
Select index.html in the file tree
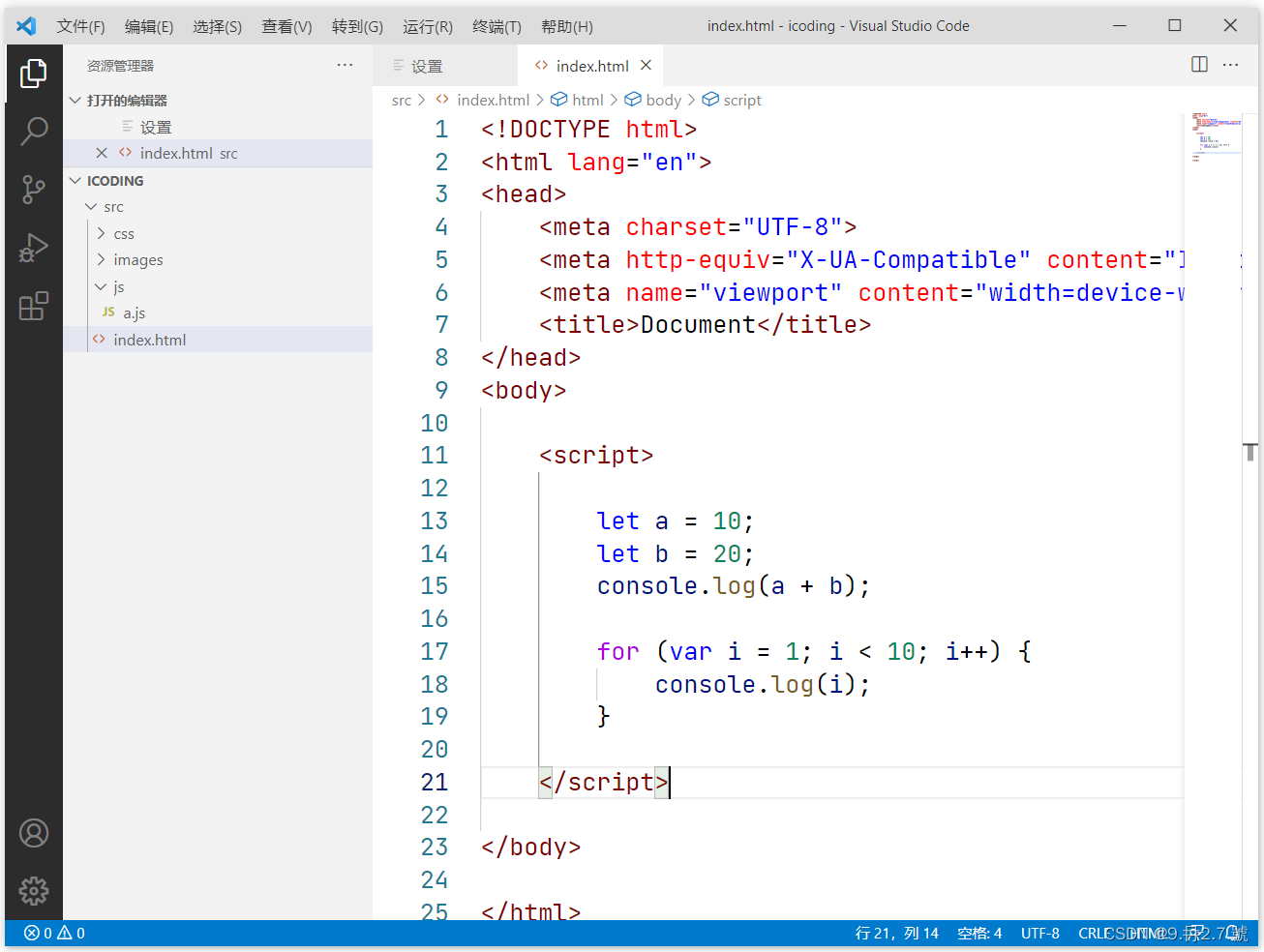click(x=218, y=340)
